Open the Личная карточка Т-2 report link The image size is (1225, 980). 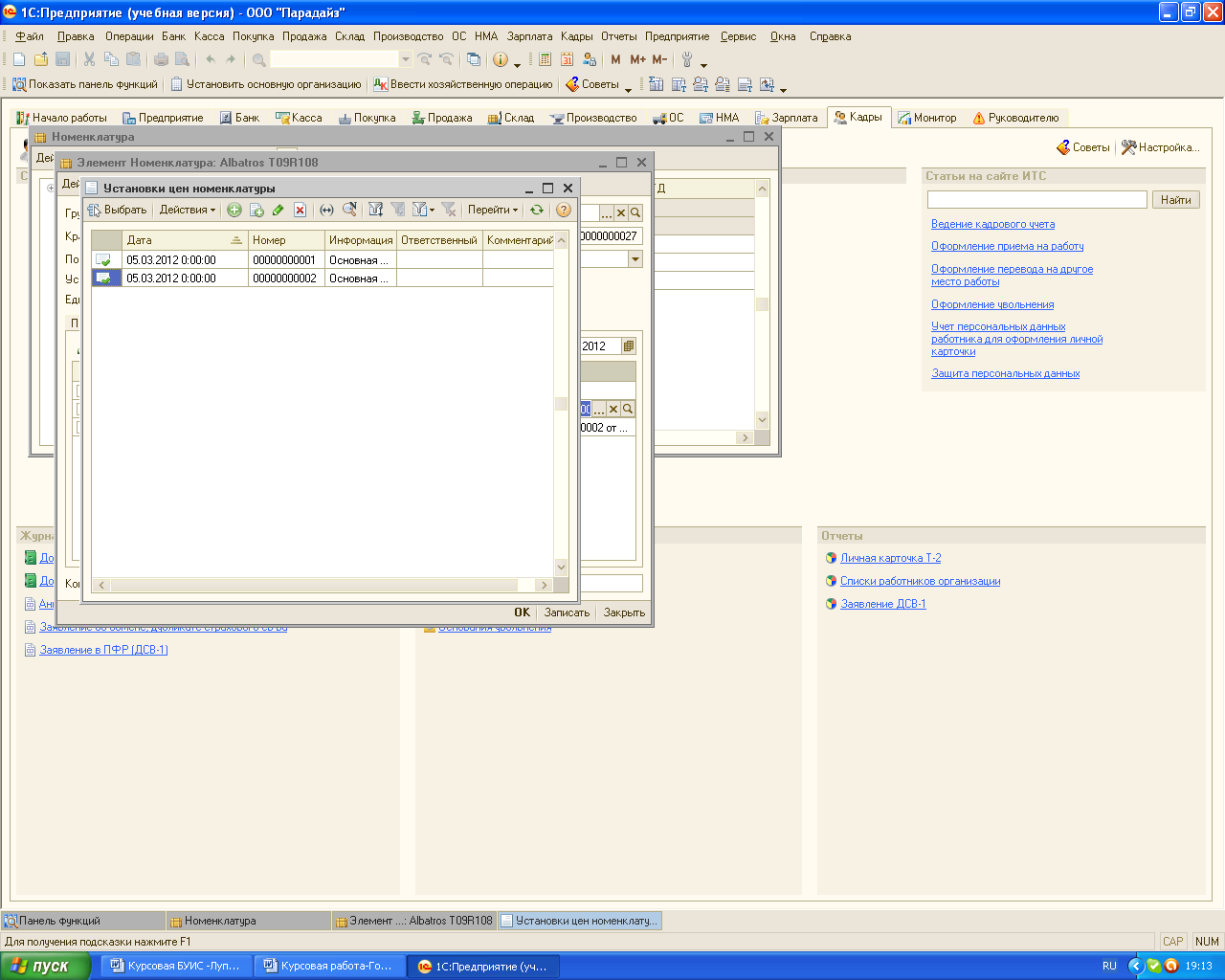click(x=890, y=558)
